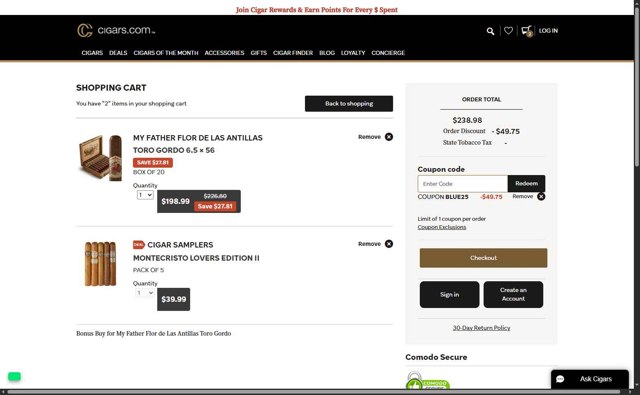
Task: Focus the coupon Enter Code field
Action: coord(462,184)
